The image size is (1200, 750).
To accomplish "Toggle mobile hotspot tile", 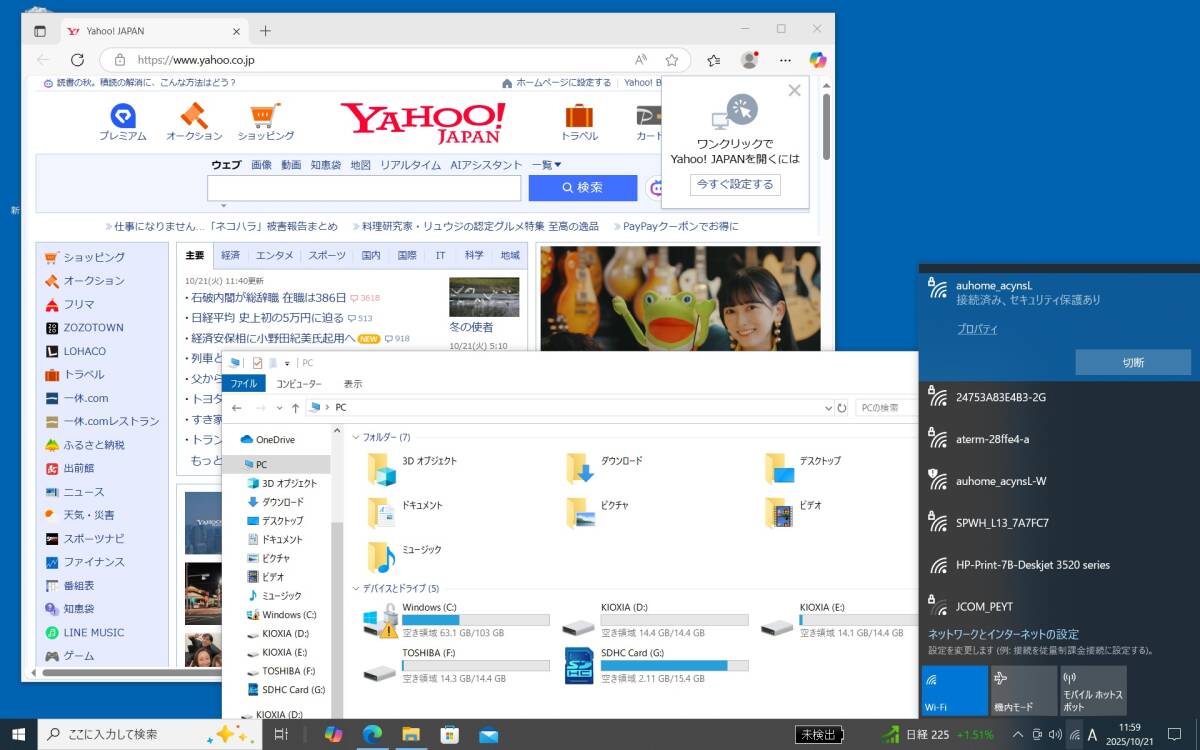I will [x=1093, y=691].
